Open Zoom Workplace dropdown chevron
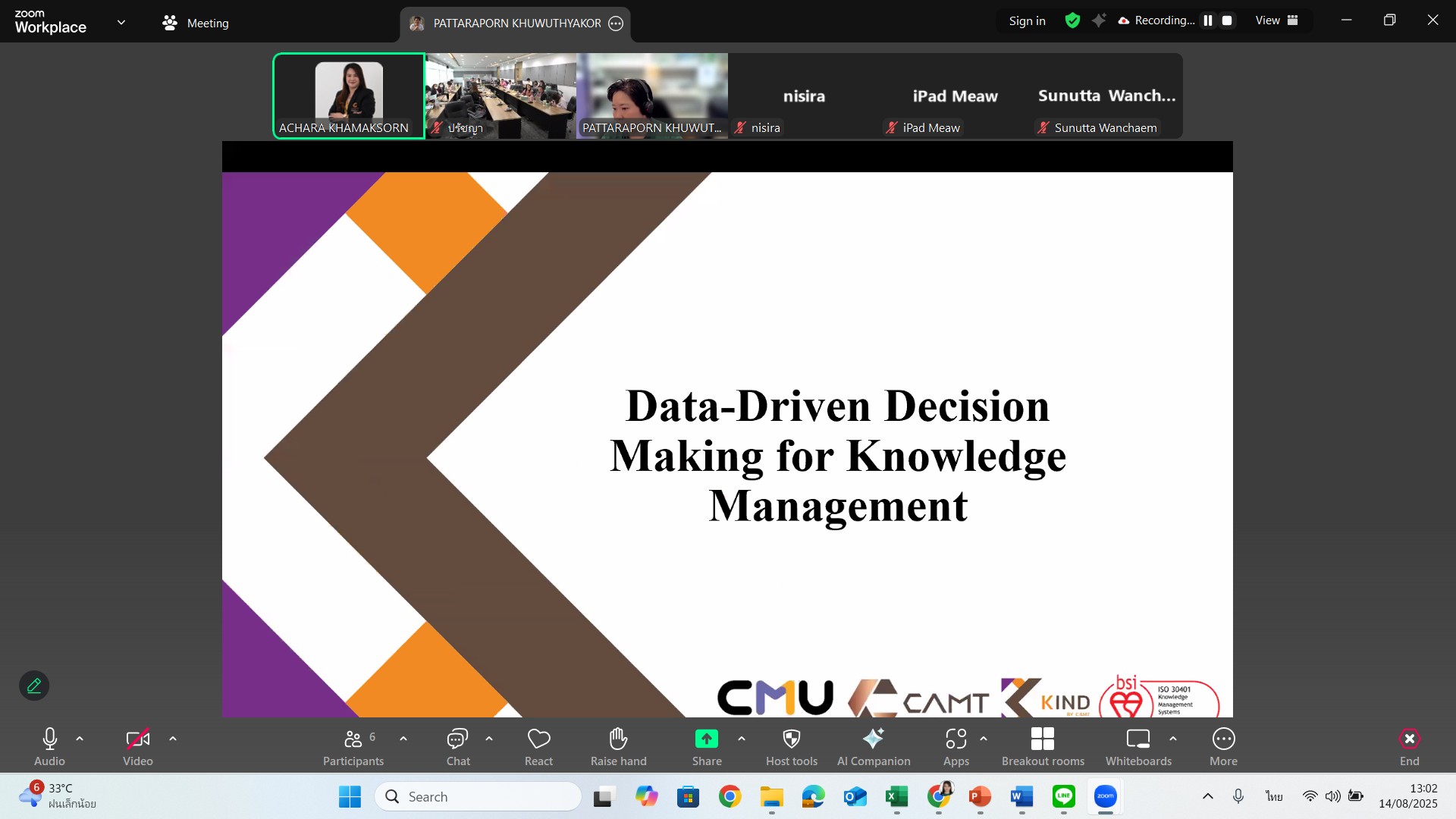This screenshot has width=1456, height=819. [121, 22]
